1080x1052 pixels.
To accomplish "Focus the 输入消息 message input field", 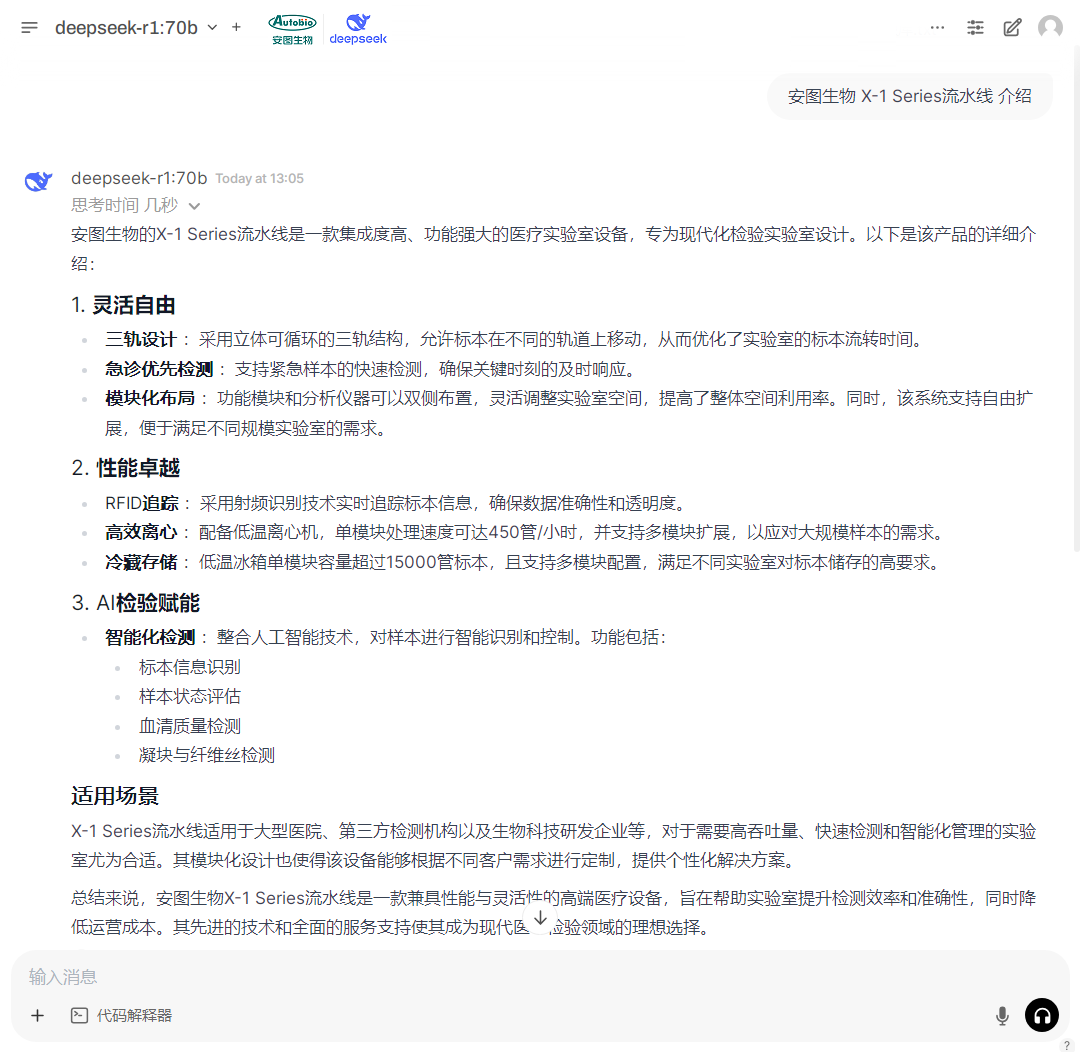I will pos(540,977).
